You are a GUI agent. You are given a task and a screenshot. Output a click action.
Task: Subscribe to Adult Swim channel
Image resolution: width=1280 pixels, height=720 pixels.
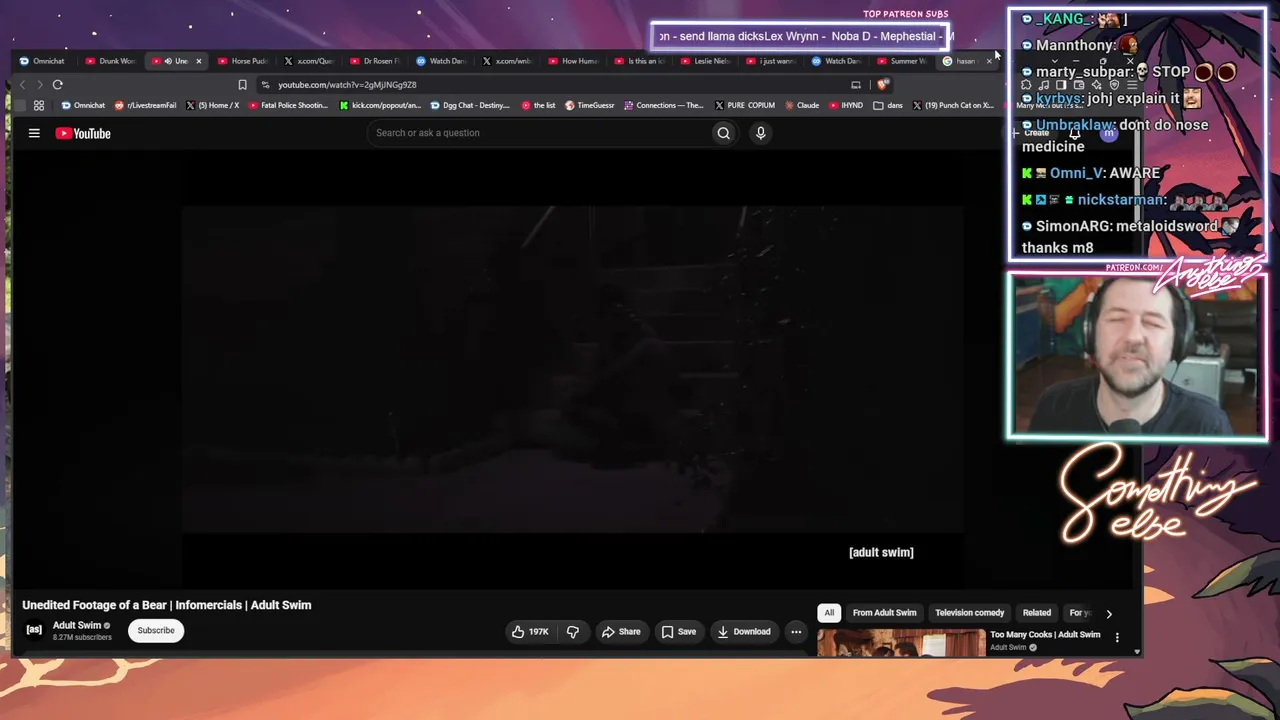point(156,630)
